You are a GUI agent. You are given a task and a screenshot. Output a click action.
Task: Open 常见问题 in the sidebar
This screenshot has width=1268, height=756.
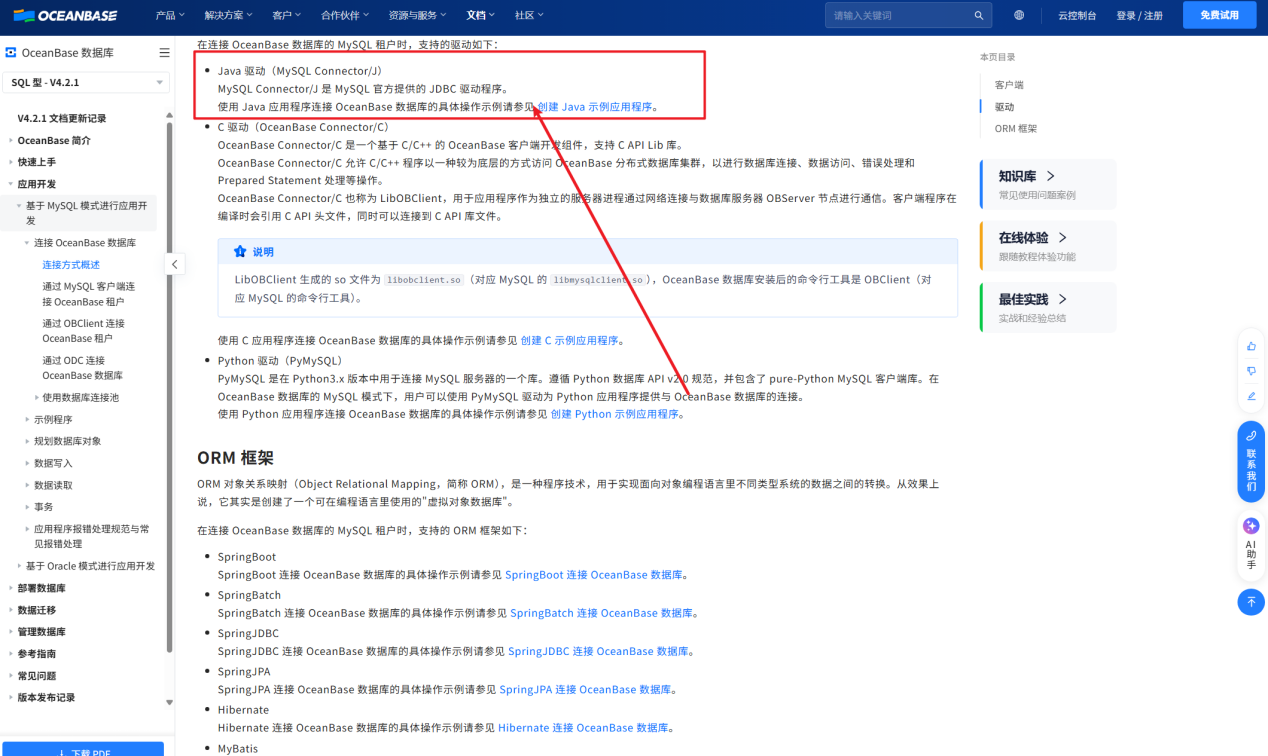37,676
